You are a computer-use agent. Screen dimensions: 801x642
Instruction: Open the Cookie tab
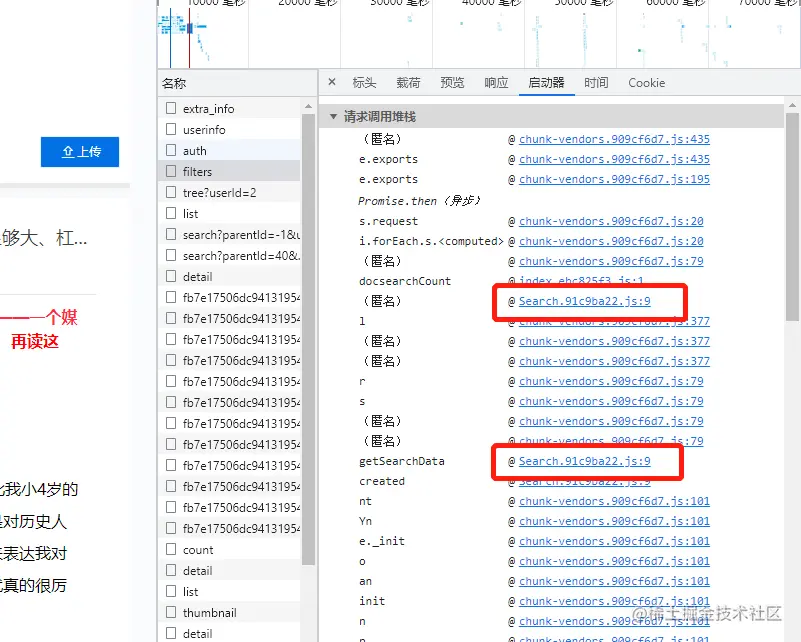tap(646, 83)
